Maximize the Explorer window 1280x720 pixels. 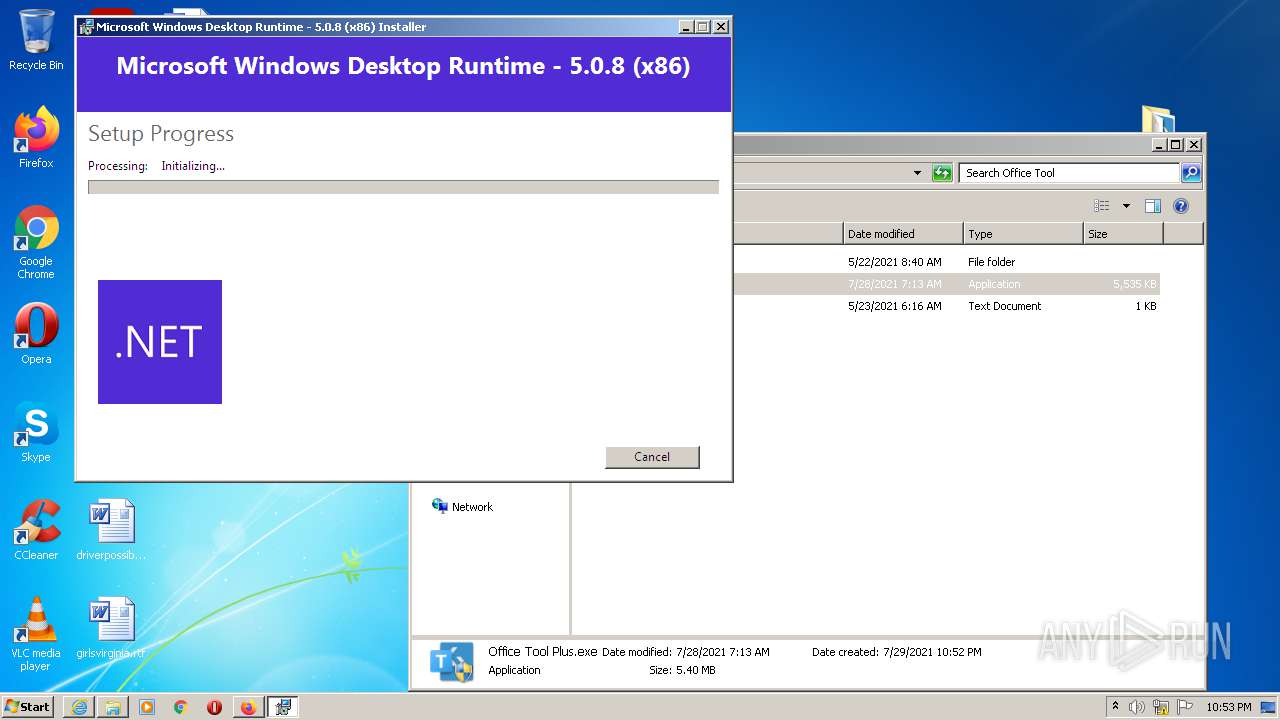pos(1175,144)
